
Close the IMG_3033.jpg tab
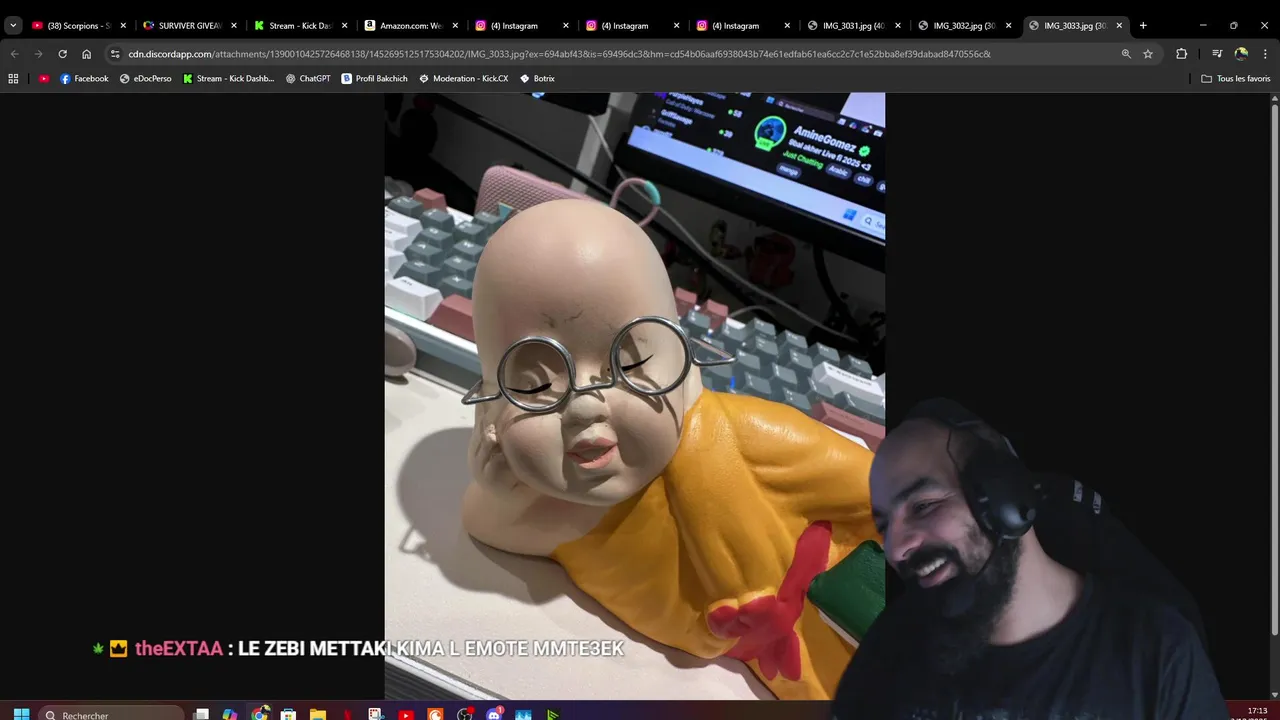click(x=1119, y=25)
